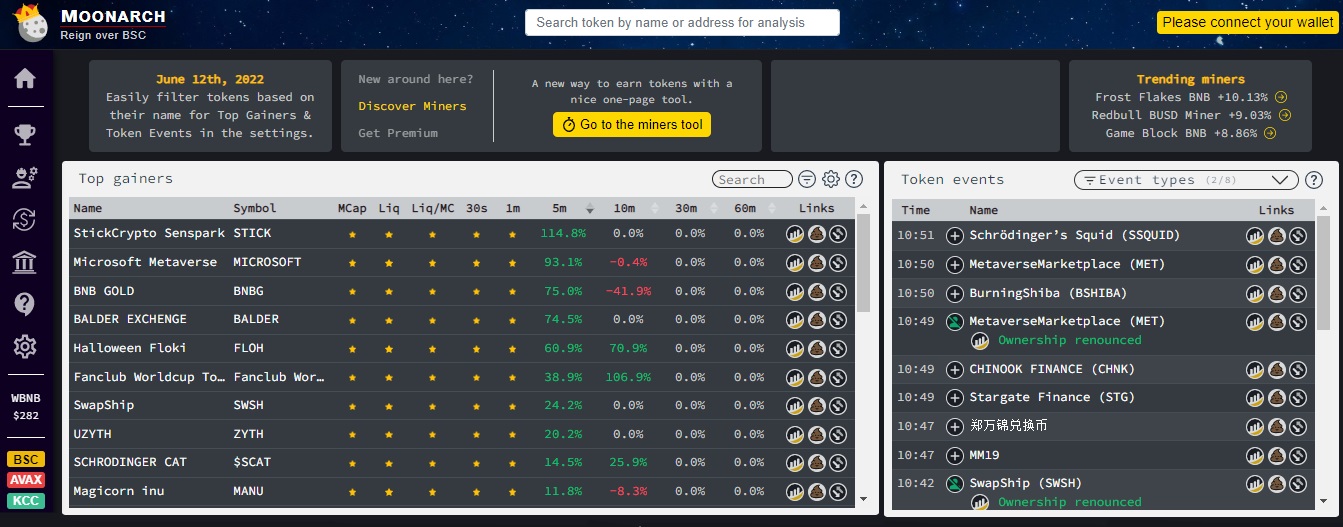This screenshot has height=527, width=1343.
Task: Open the swap icon link for SwapShip gainer row
Action: [838, 406]
